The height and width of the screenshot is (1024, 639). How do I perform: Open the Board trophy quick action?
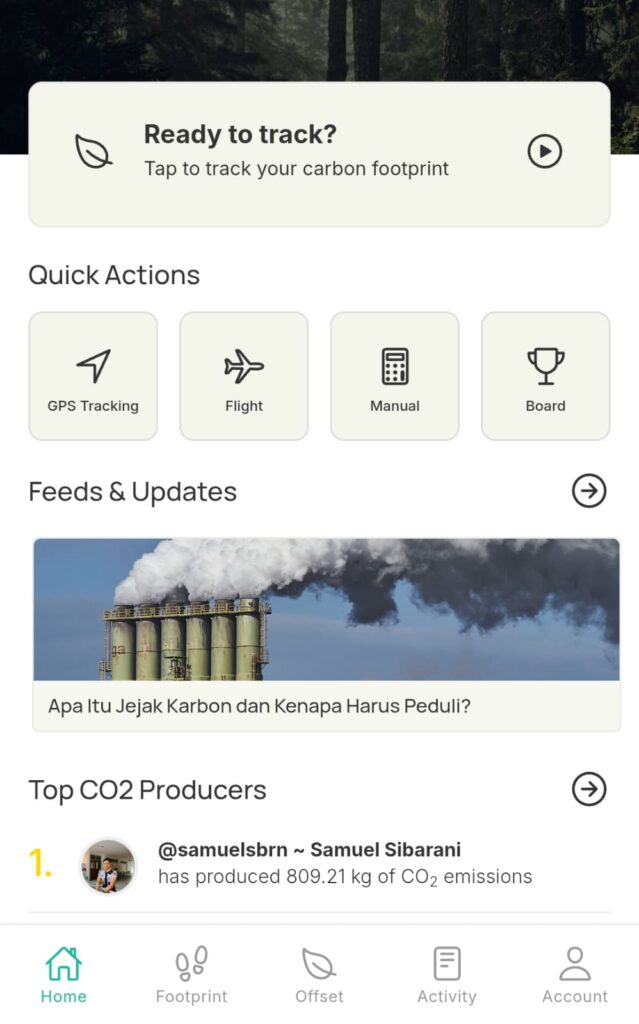pos(545,376)
